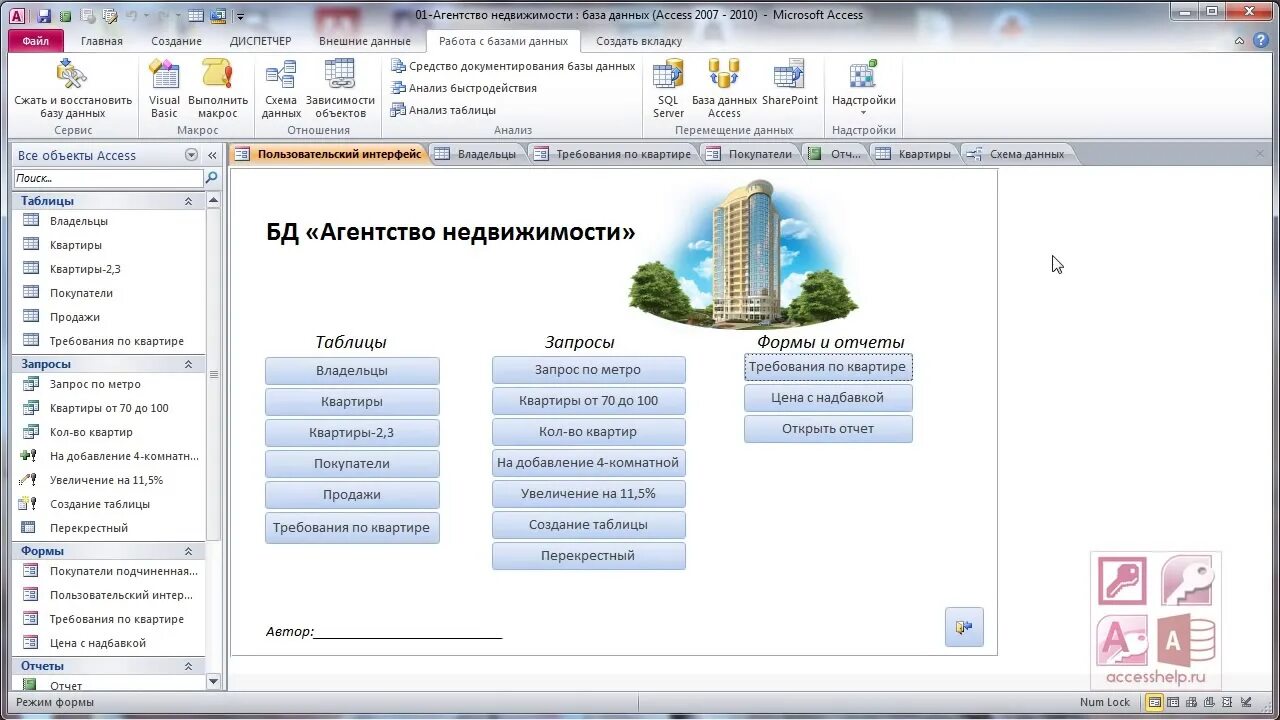Click Кол-во квартир button on form
The height and width of the screenshot is (720, 1280).
point(588,432)
